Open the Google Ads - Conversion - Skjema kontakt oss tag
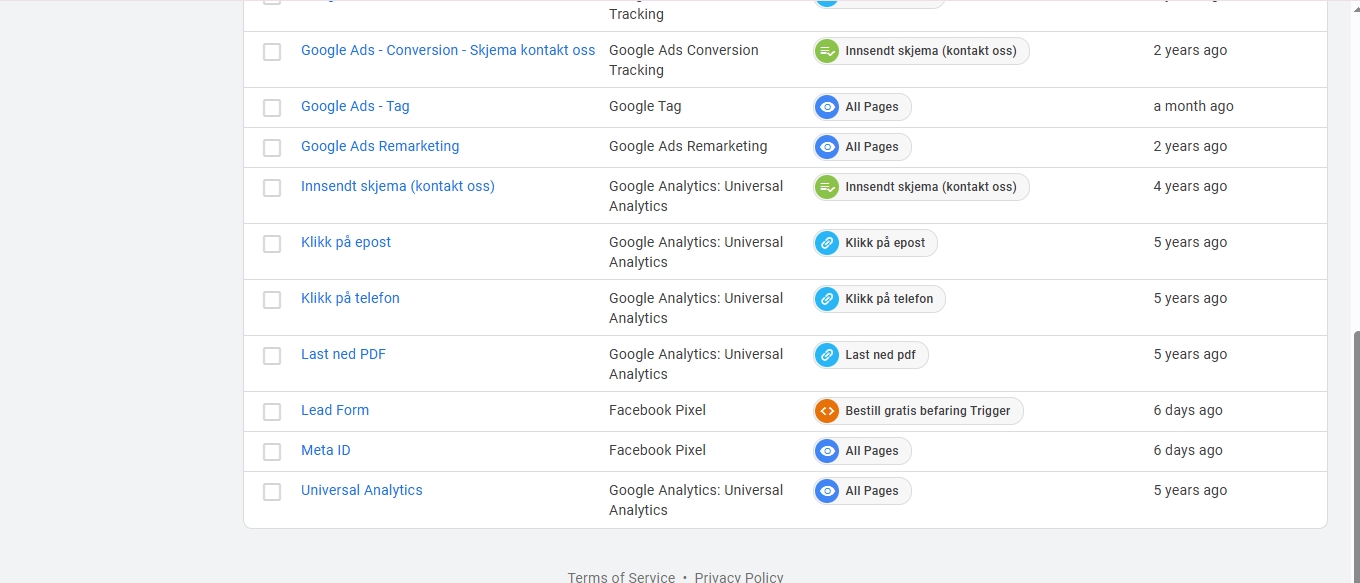Image resolution: width=1360 pixels, height=583 pixels. pos(448,50)
